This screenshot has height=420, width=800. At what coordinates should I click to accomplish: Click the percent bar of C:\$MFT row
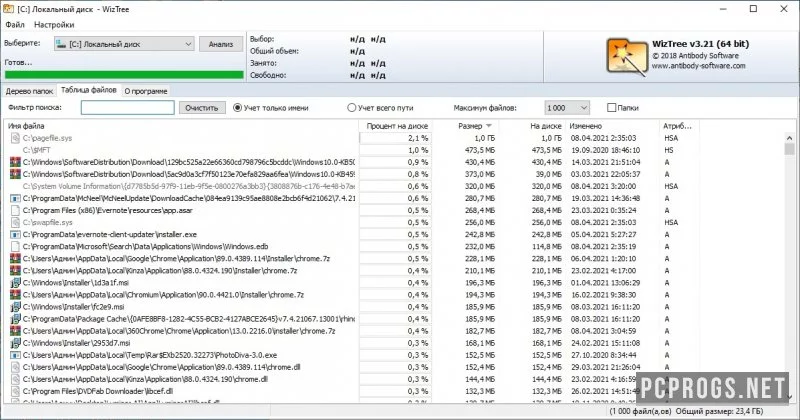396,150
